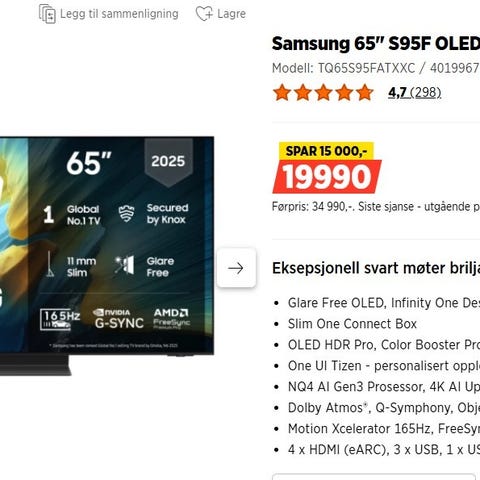The image size is (480, 480).
Task: Click the Secured by Knox shield icon
Action: tap(127, 214)
